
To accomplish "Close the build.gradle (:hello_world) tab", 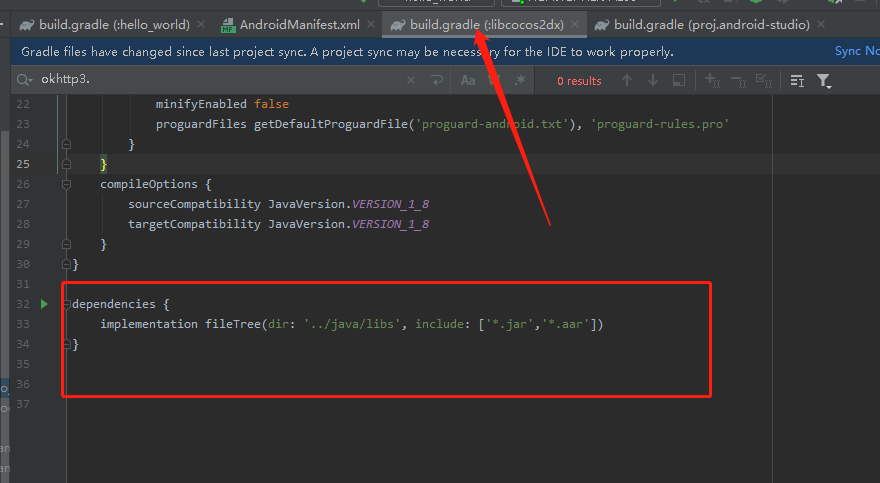I will pyautogui.click(x=201, y=24).
